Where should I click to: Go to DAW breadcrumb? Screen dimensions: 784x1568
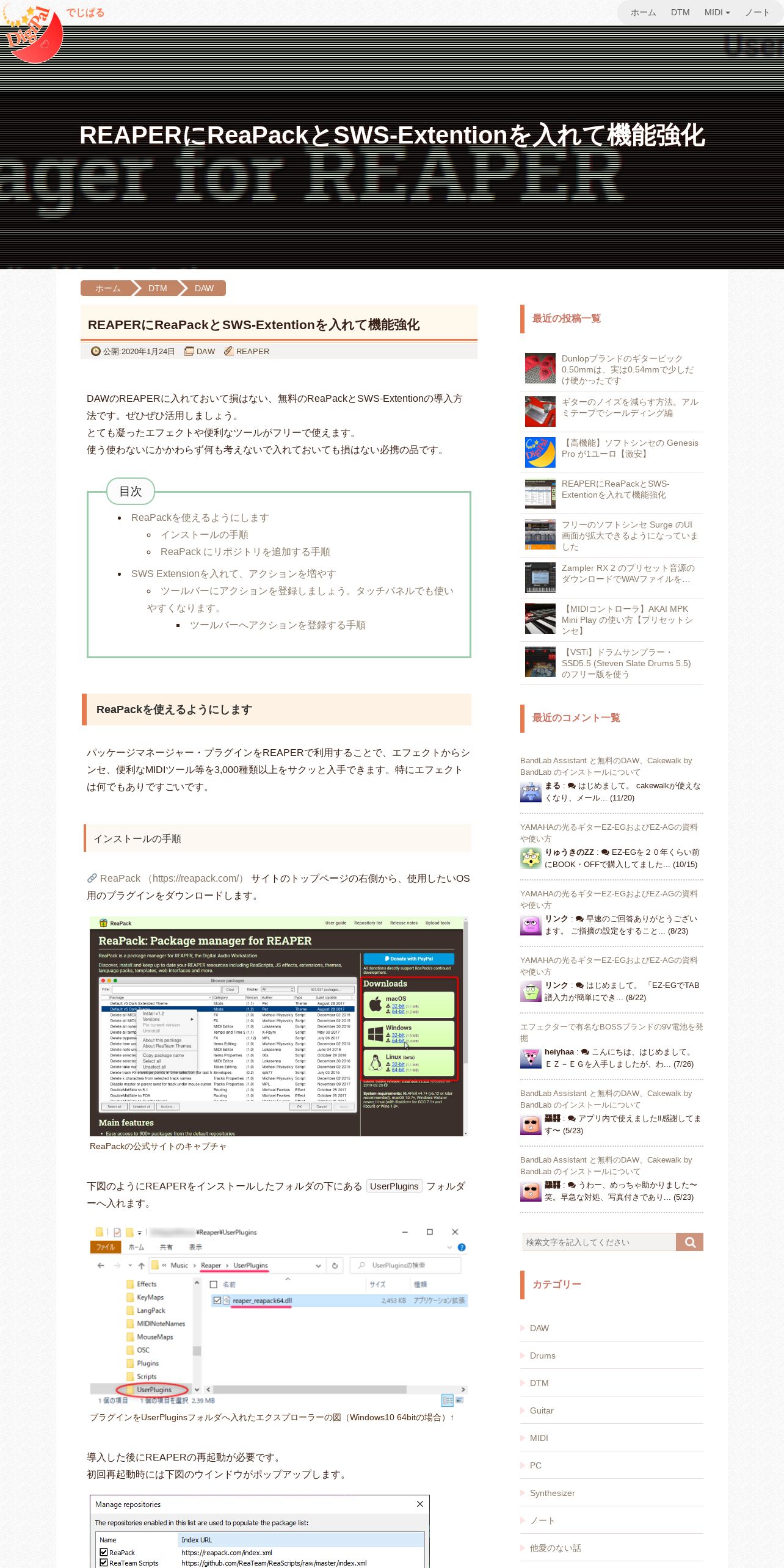click(x=204, y=288)
